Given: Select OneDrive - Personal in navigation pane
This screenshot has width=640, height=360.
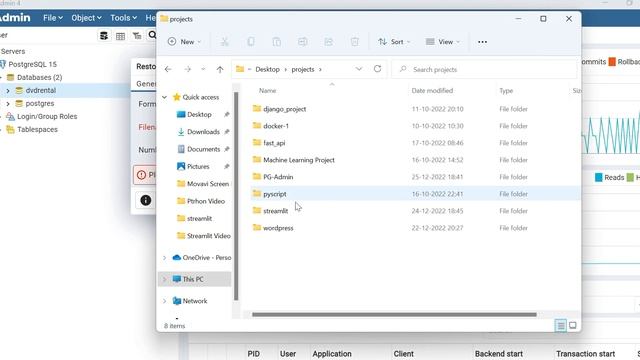Looking at the screenshot, I should (x=202, y=258).
